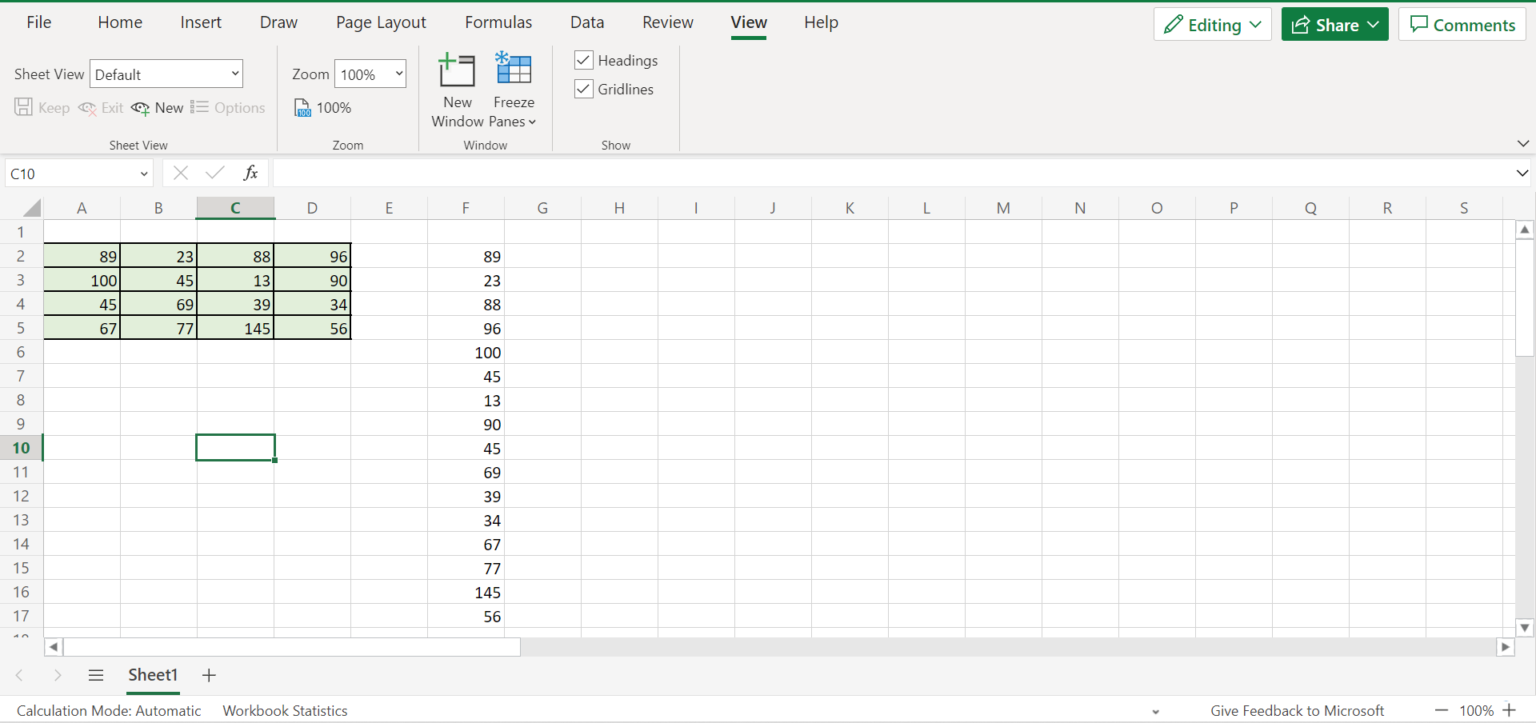Exit the current sheet view
Viewport: 1536px width, 723px height.
pos(100,107)
